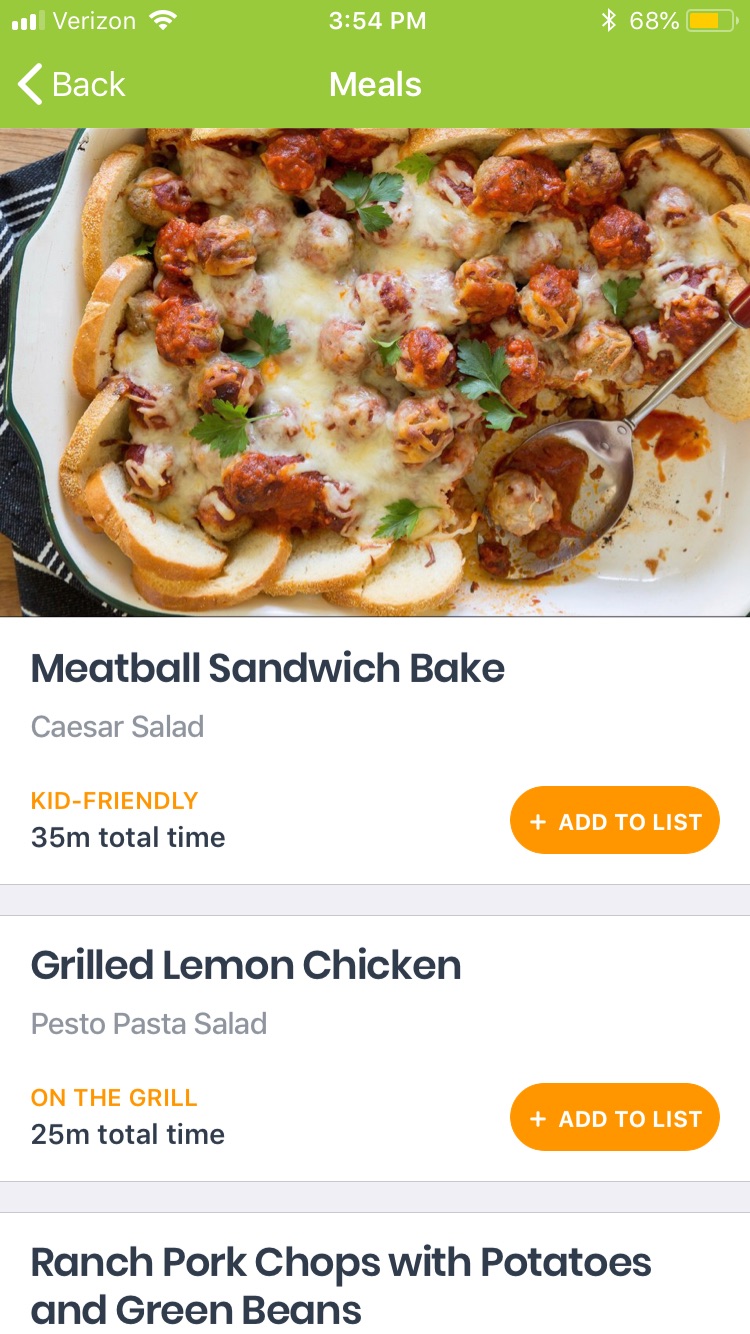Tap the cellular signal bars icon
750x1334 pixels.
point(29,20)
